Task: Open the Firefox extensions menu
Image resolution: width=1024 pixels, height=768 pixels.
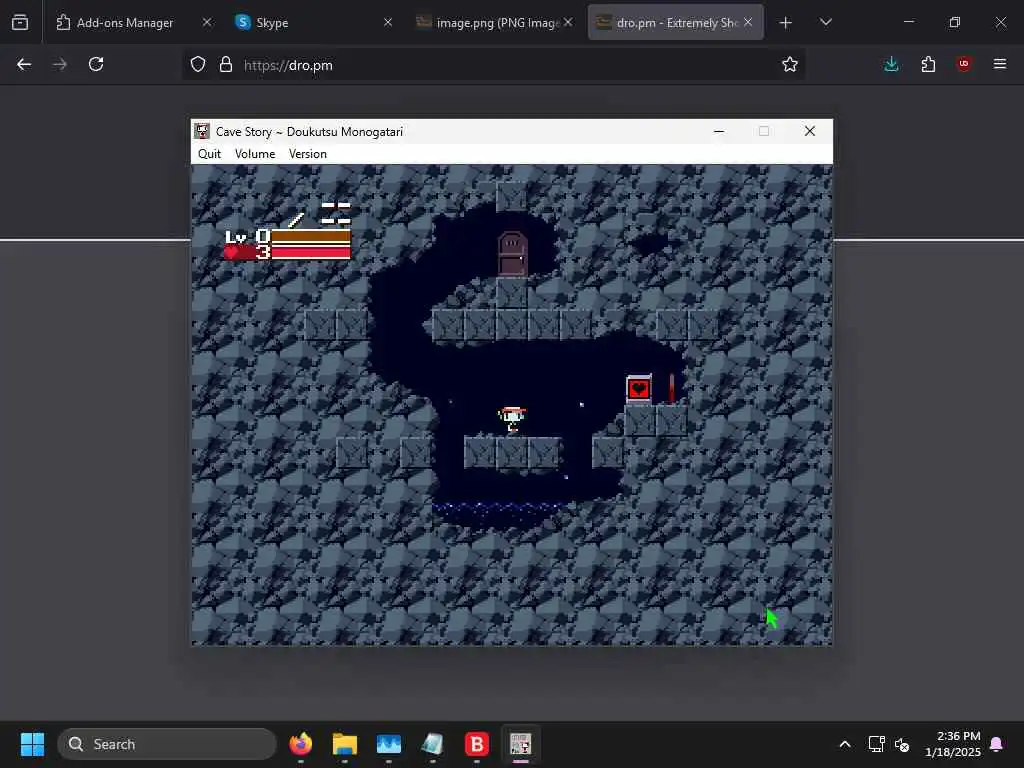Action: point(928,64)
